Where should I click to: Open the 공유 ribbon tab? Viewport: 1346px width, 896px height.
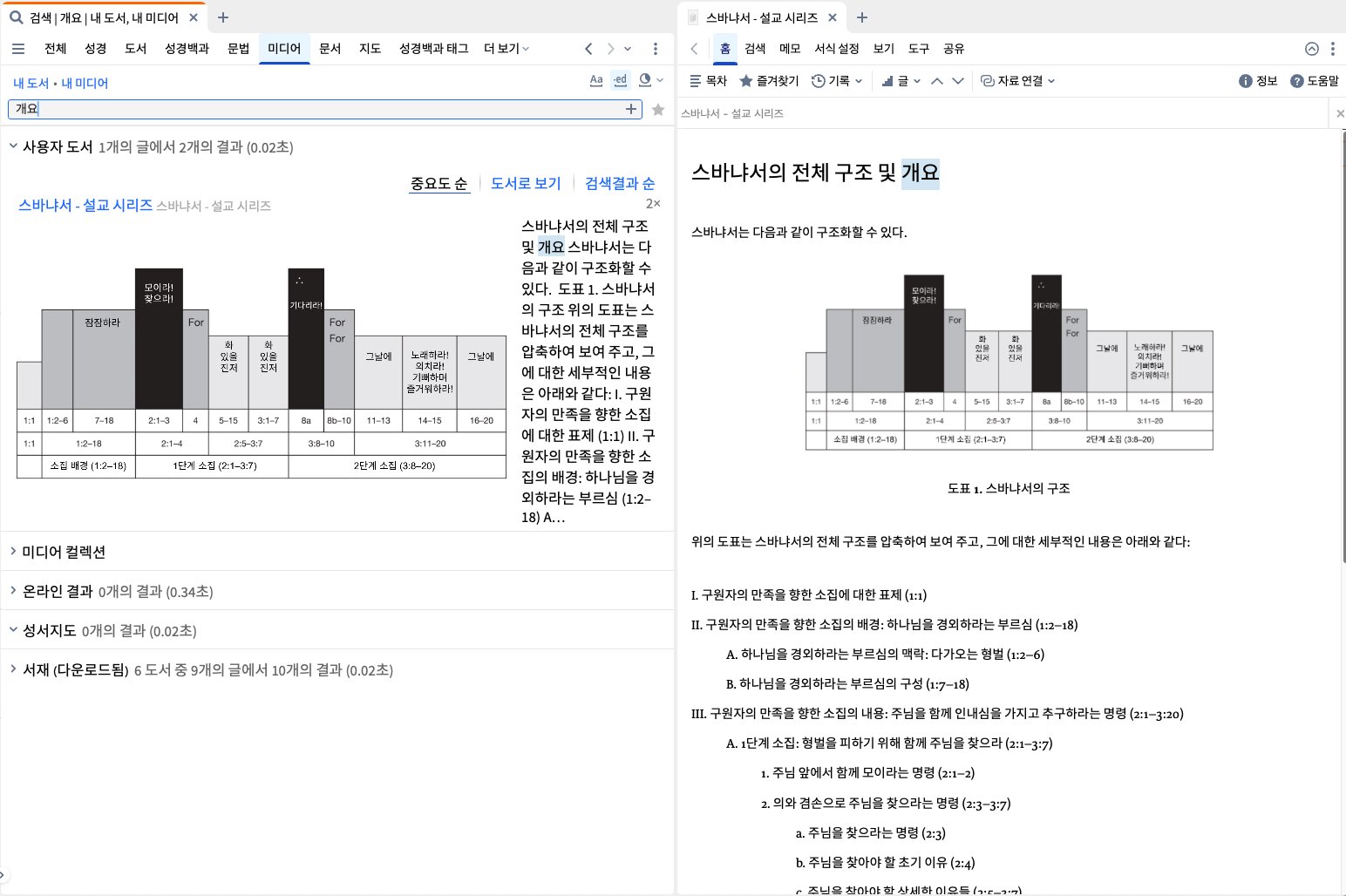point(954,49)
